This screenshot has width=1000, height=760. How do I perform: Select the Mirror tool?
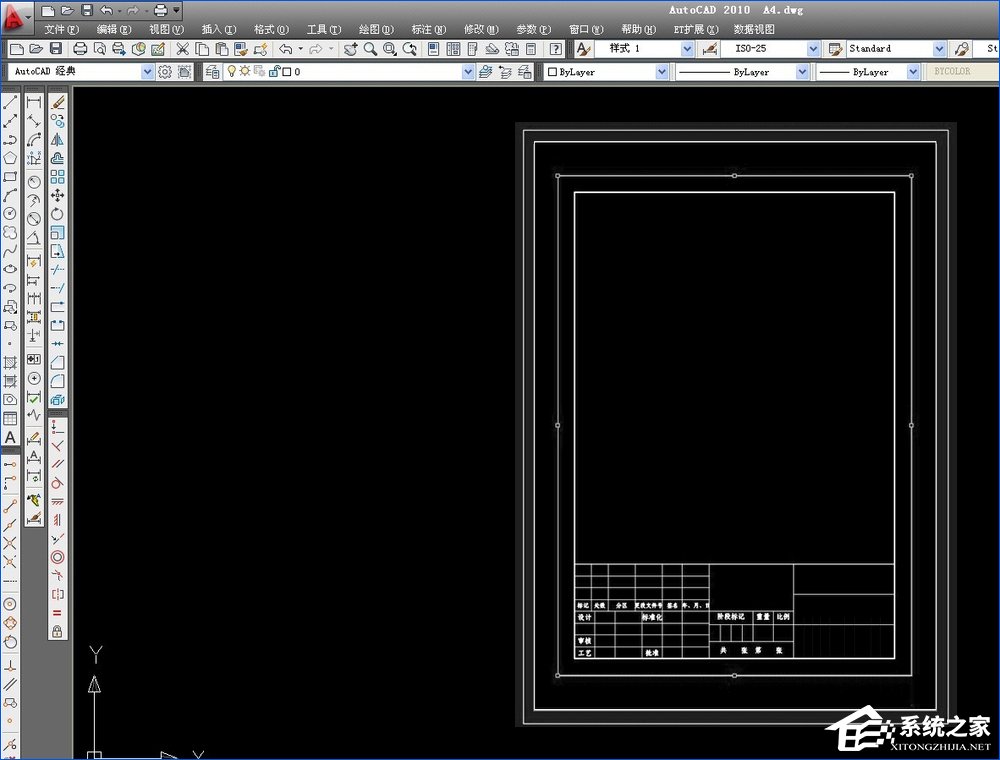[57, 139]
